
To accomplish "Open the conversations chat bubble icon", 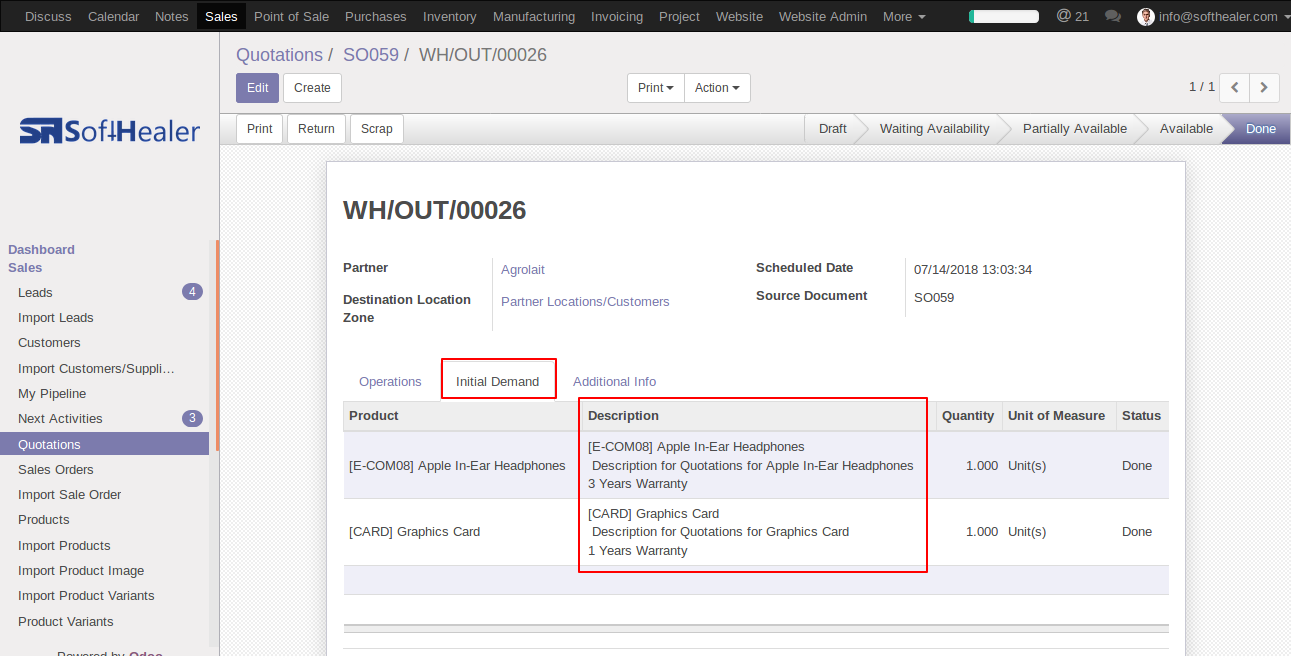I will pos(1112,16).
